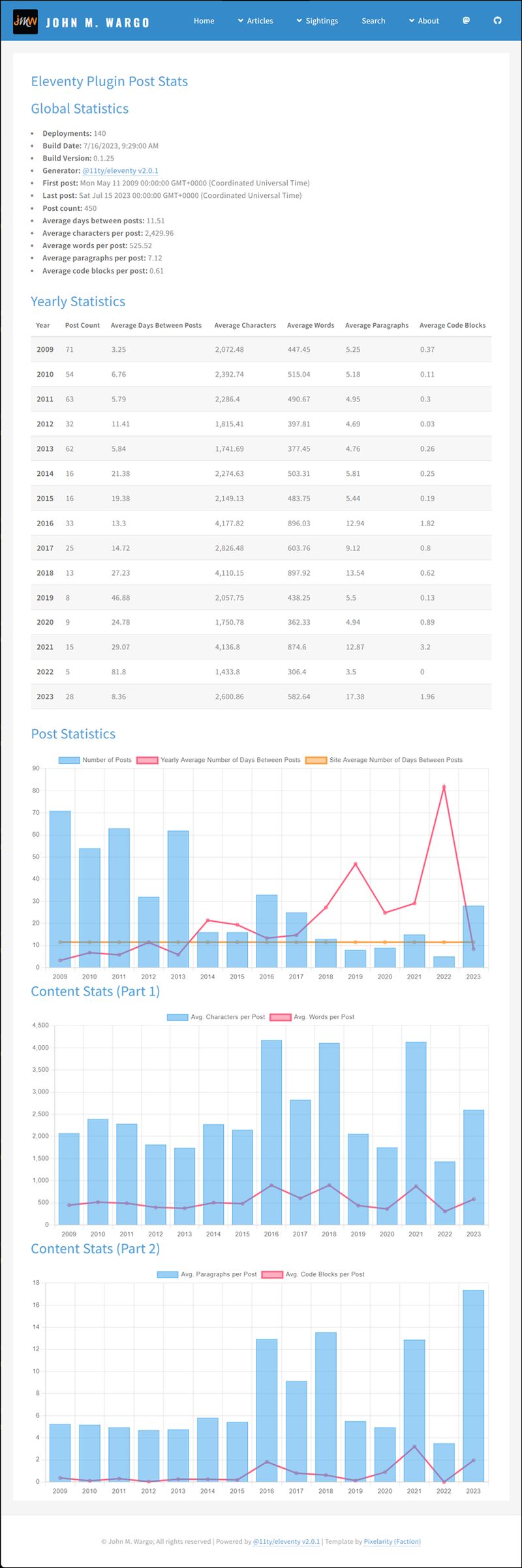Click the Yearly Statistics heading

[78, 302]
